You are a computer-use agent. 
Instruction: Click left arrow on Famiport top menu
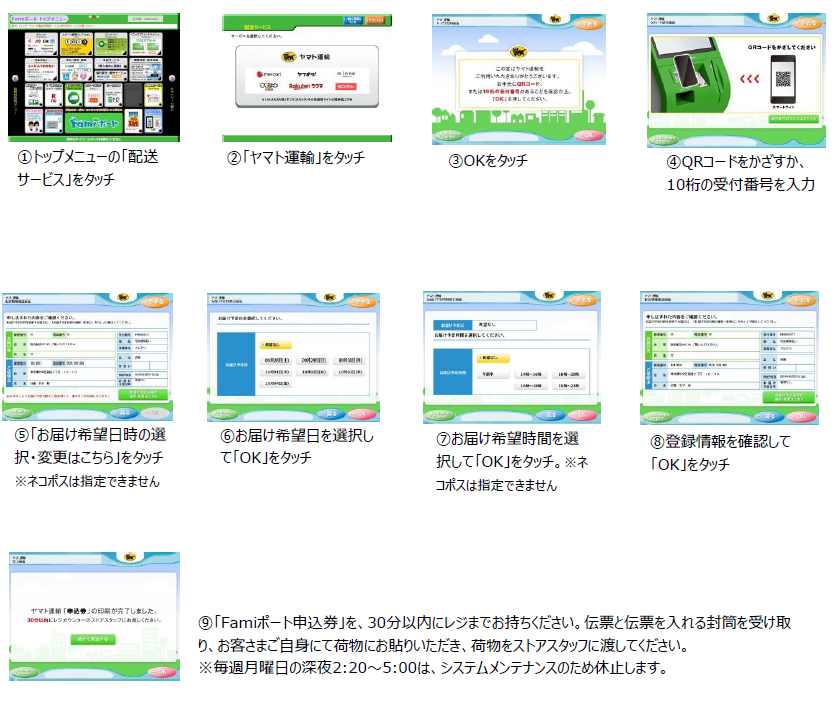click(x=15, y=77)
